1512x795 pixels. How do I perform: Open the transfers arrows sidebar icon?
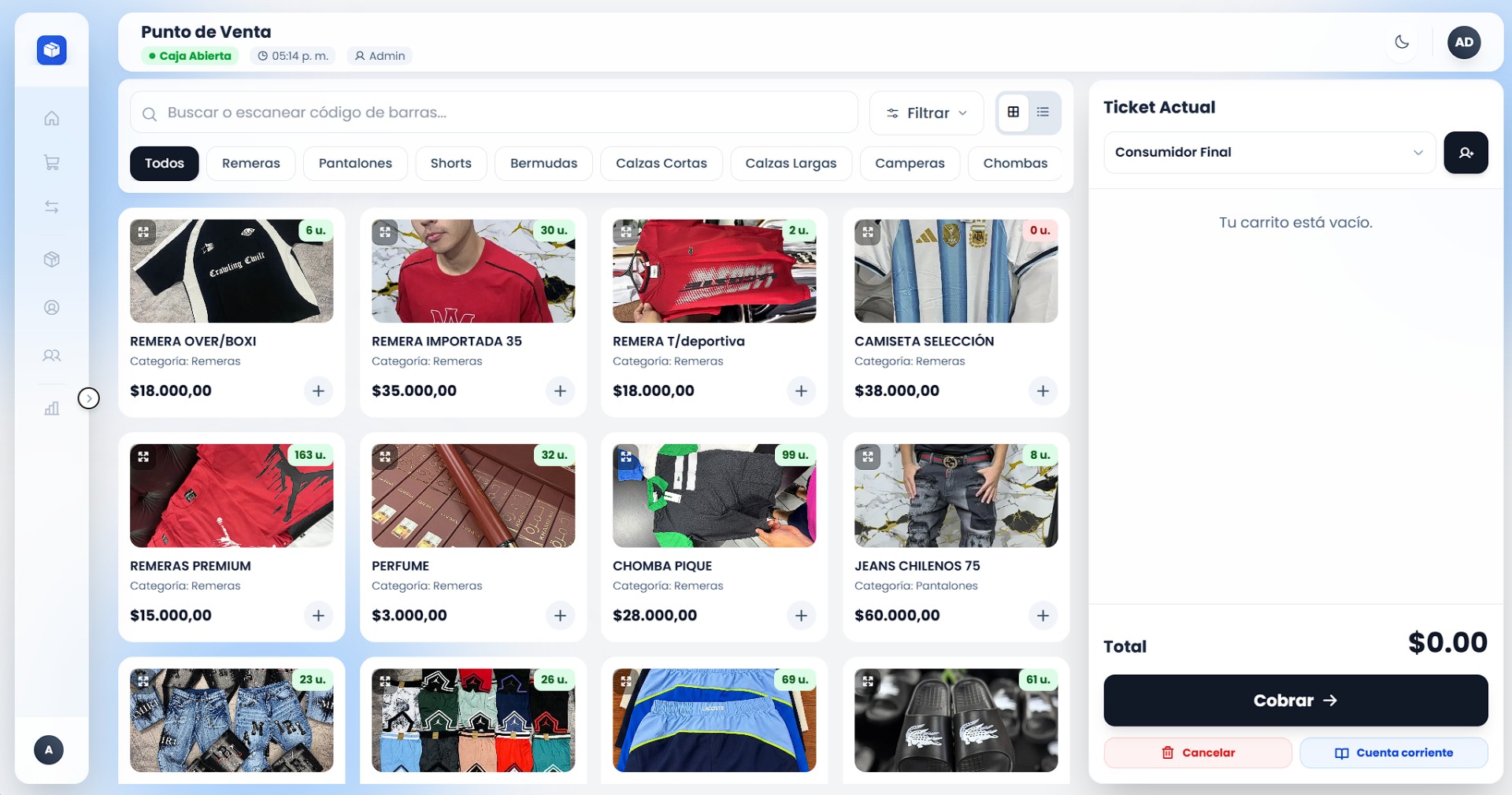pyautogui.click(x=51, y=207)
